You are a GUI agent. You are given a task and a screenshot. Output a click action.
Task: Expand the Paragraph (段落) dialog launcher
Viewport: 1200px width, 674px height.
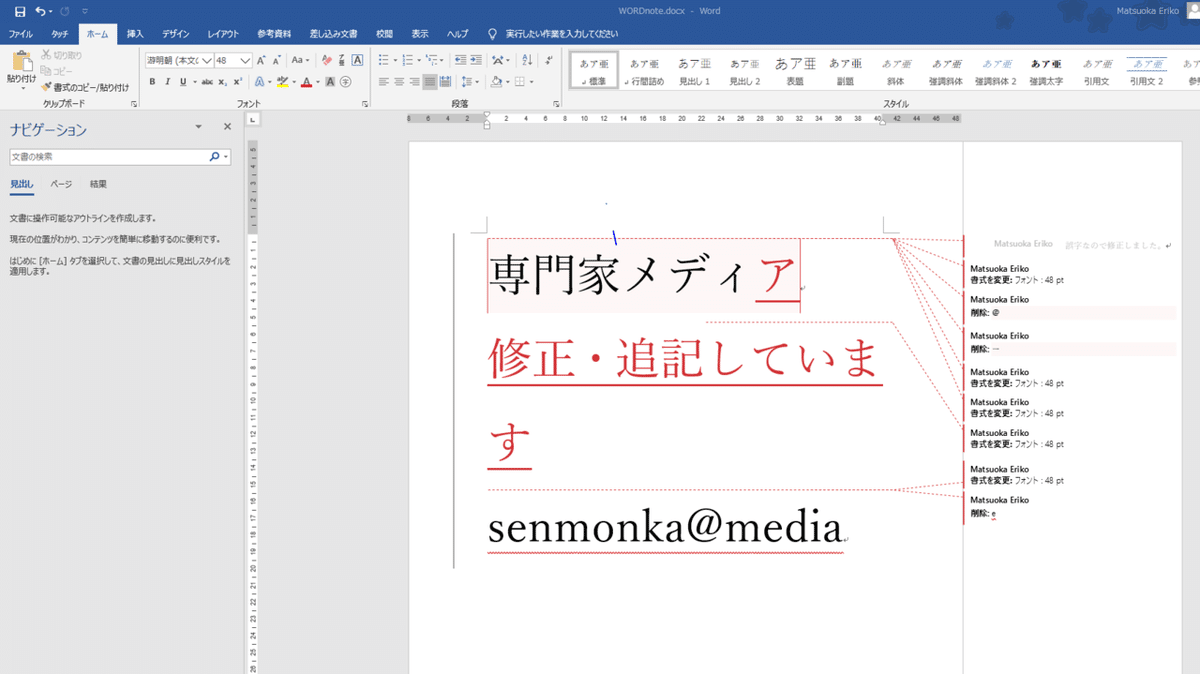555,104
